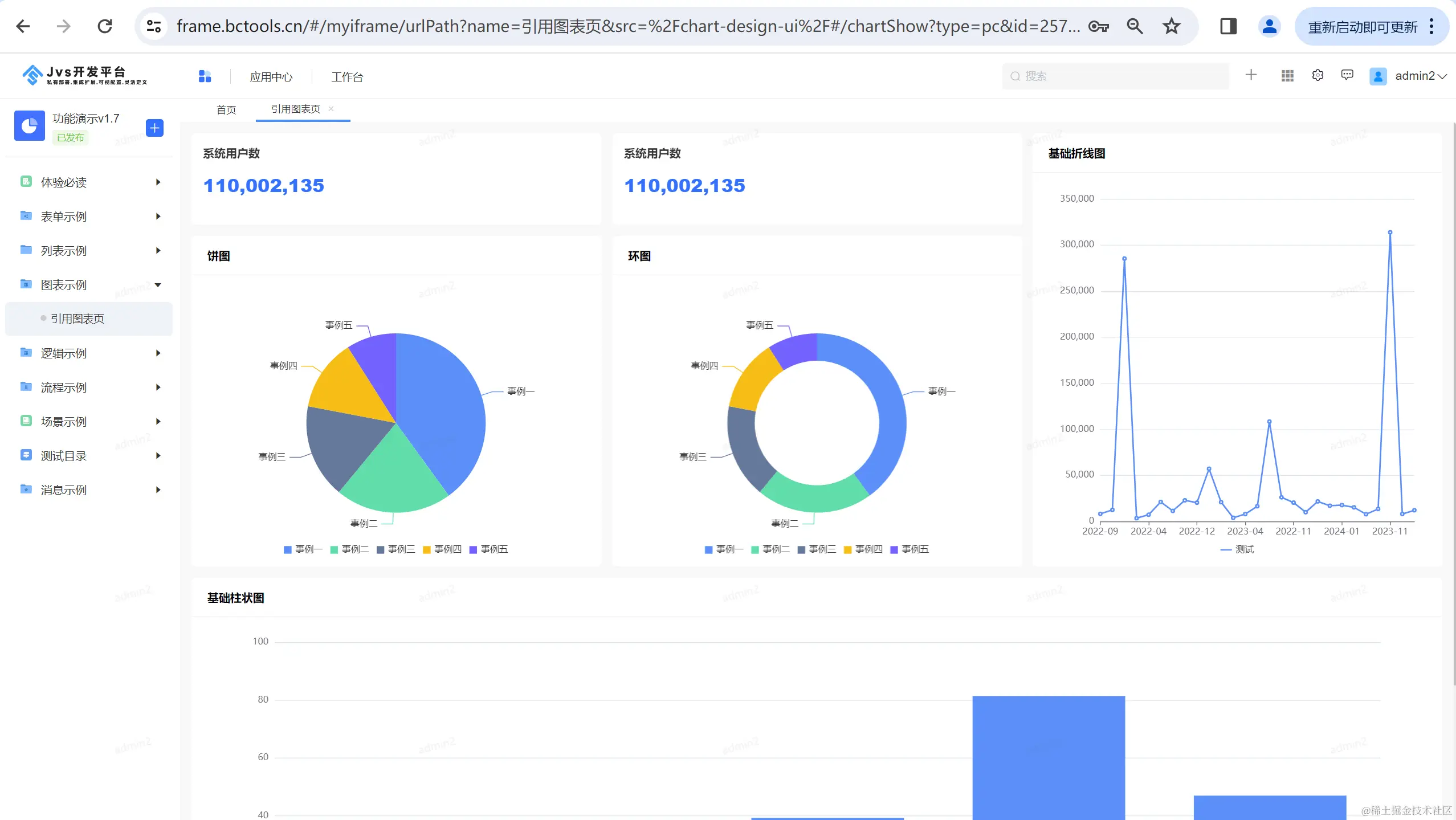Click 重新启动即可更新 browser update button
Viewport: 1456px width, 820px height.
click(x=1362, y=27)
